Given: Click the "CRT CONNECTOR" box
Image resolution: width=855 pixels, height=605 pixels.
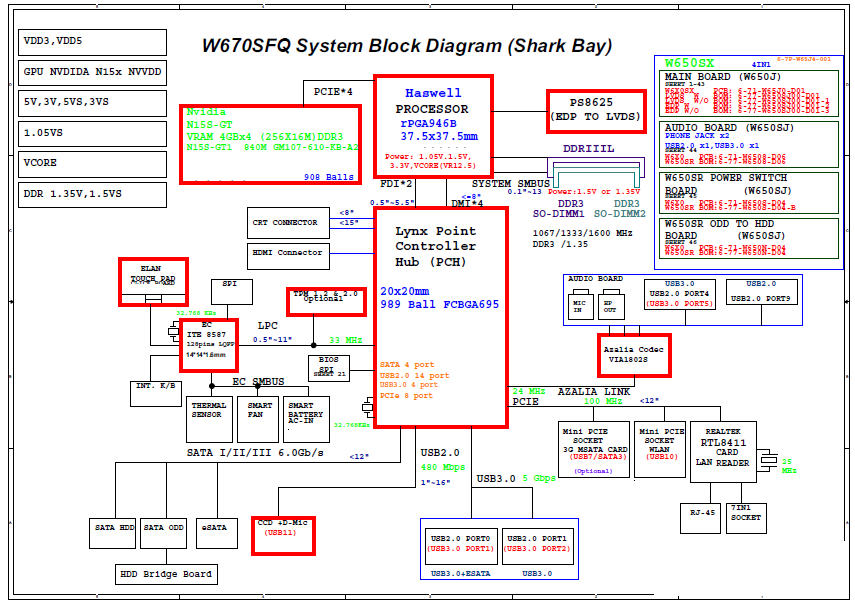Looking at the screenshot, I should (x=288, y=223).
